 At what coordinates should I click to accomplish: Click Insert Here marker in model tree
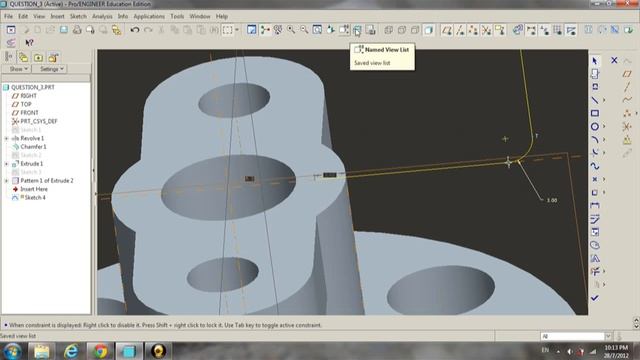tap(30, 189)
